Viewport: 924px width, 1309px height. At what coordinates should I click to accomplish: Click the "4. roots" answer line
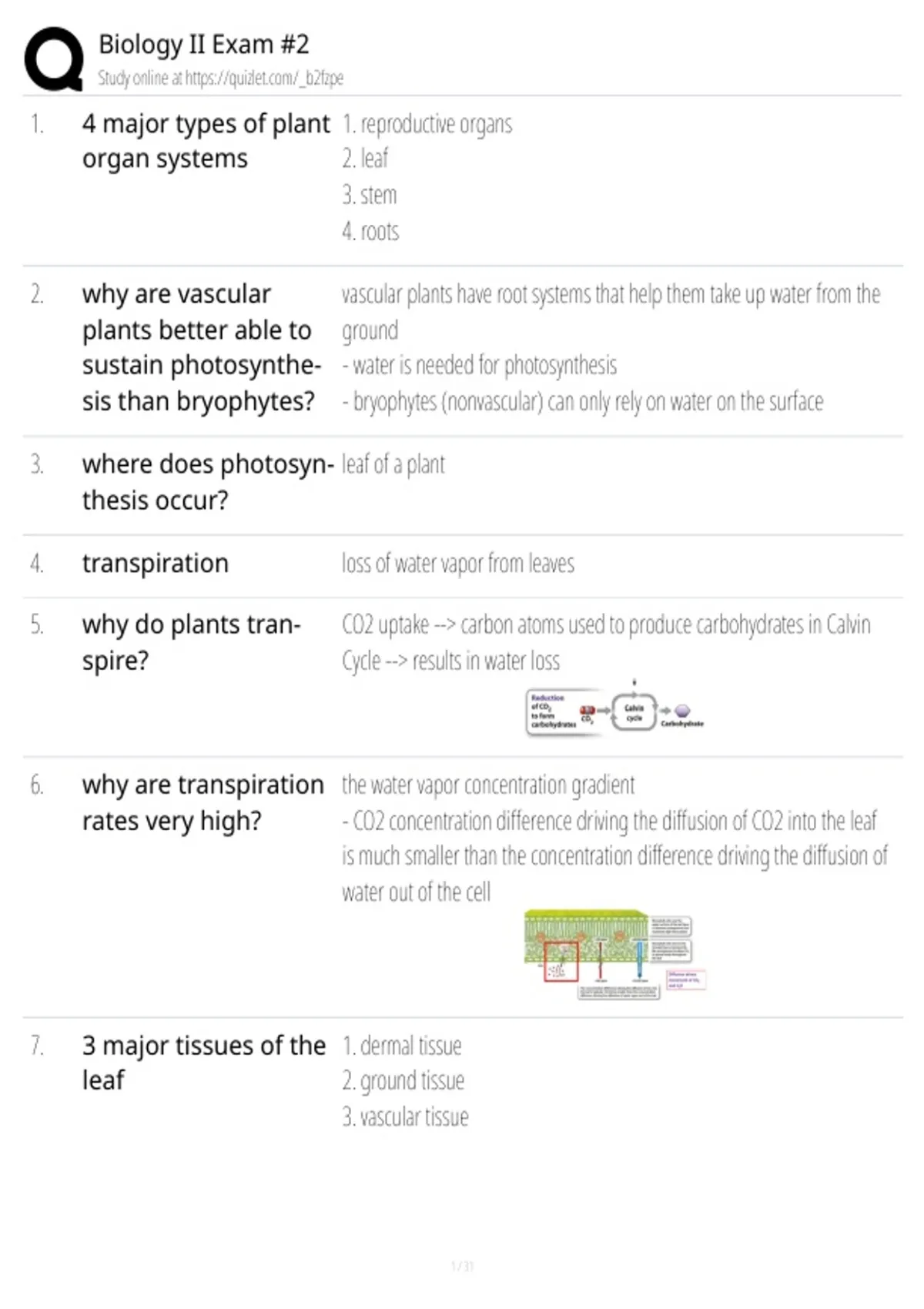(x=370, y=231)
